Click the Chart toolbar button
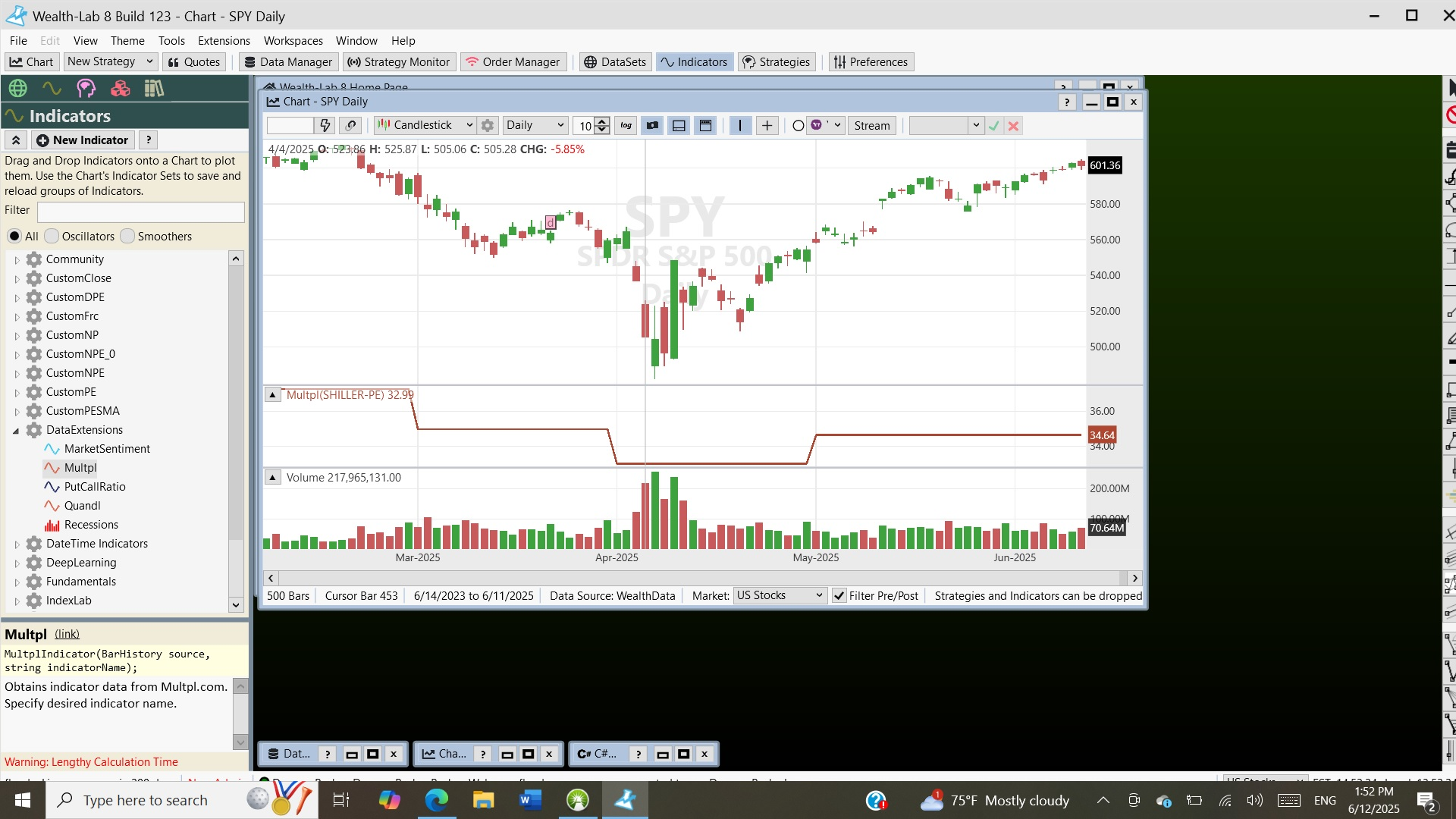The height and width of the screenshot is (819, 1456). pos(32,62)
